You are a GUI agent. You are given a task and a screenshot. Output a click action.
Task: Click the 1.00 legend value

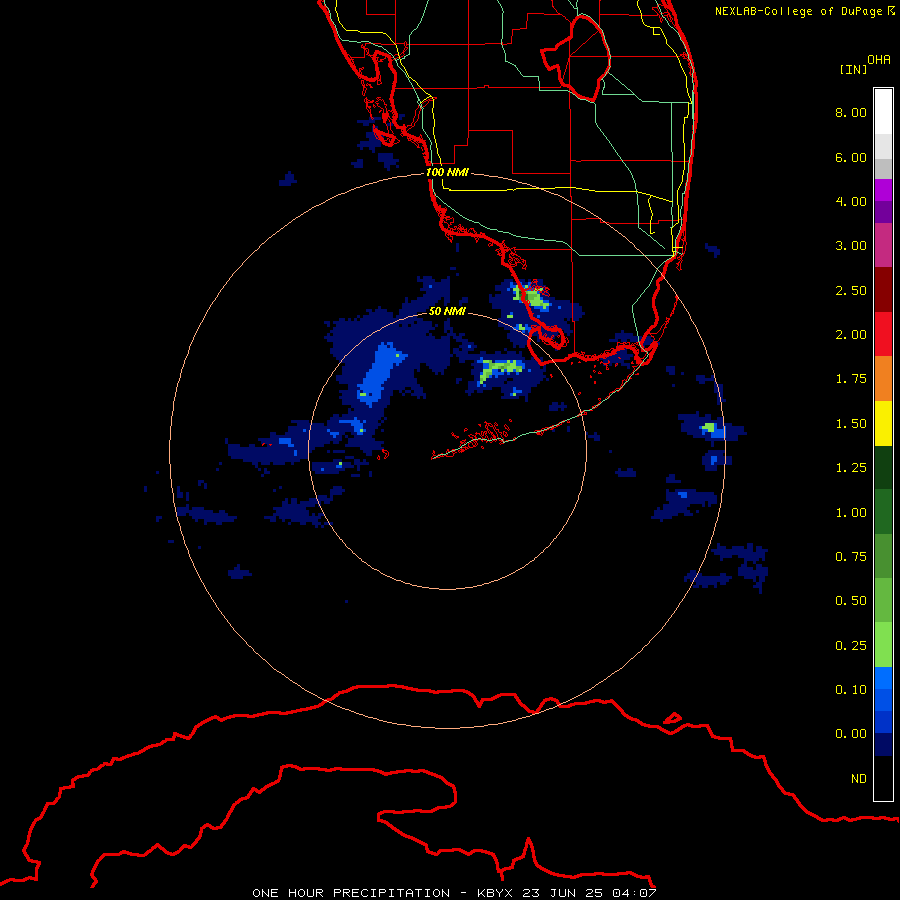tap(851, 513)
